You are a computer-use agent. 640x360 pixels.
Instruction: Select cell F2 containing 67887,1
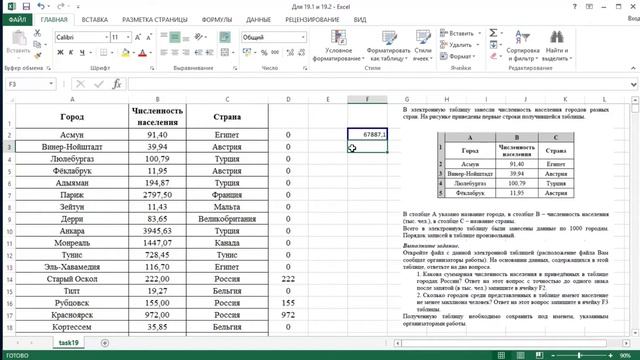[367, 134]
